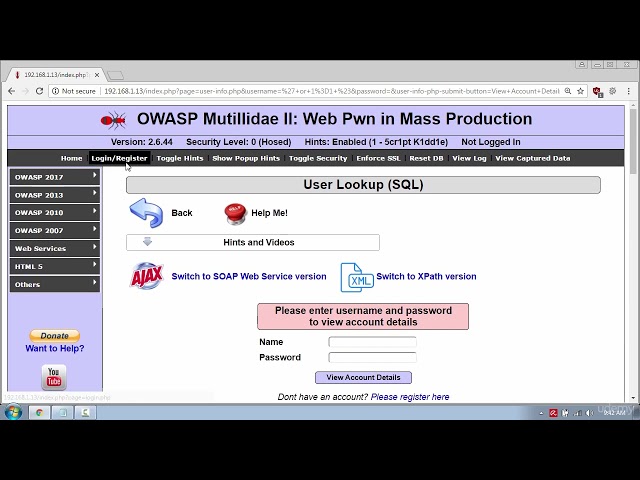
Task: Click Reset DB in the menu bar
Action: (x=426, y=158)
